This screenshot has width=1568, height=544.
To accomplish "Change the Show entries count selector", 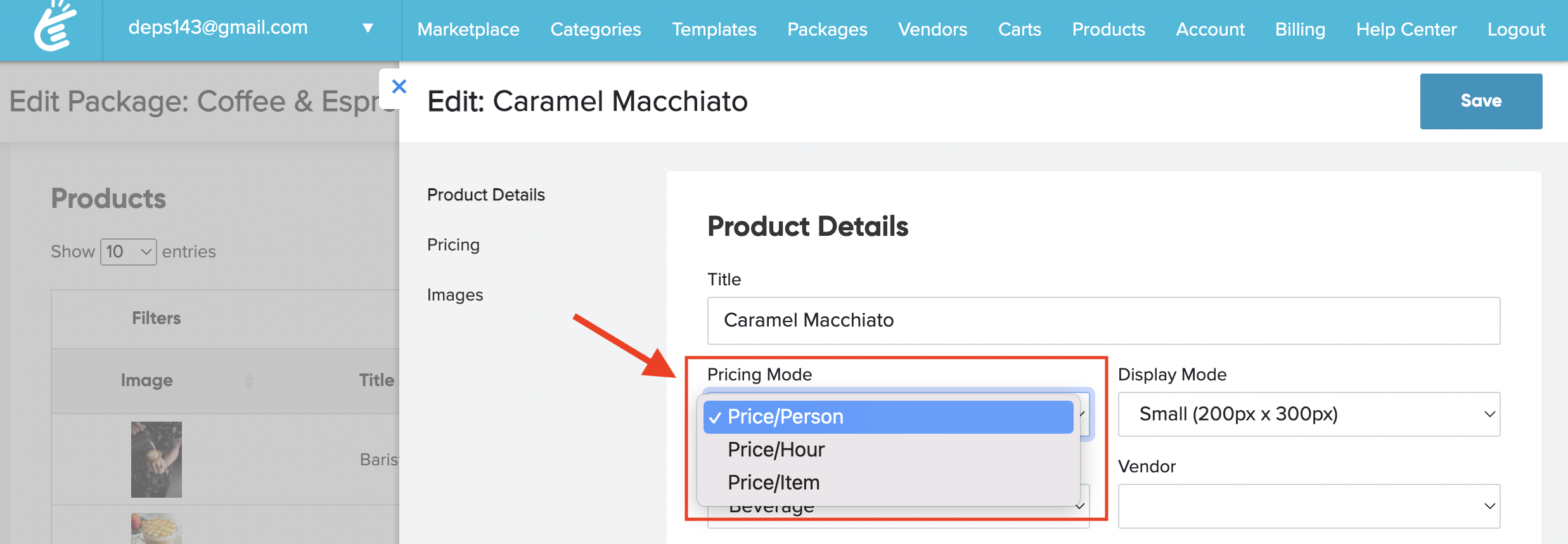I will (x=128, y=252).
